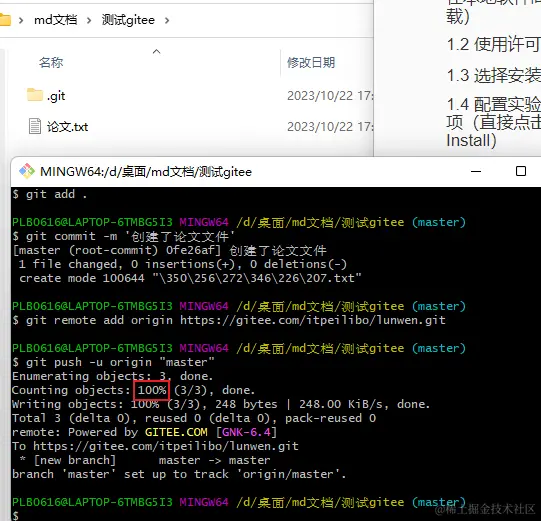Click the branch 'master' set up to track line
This screenshot has height=521, width=541.
179,474
